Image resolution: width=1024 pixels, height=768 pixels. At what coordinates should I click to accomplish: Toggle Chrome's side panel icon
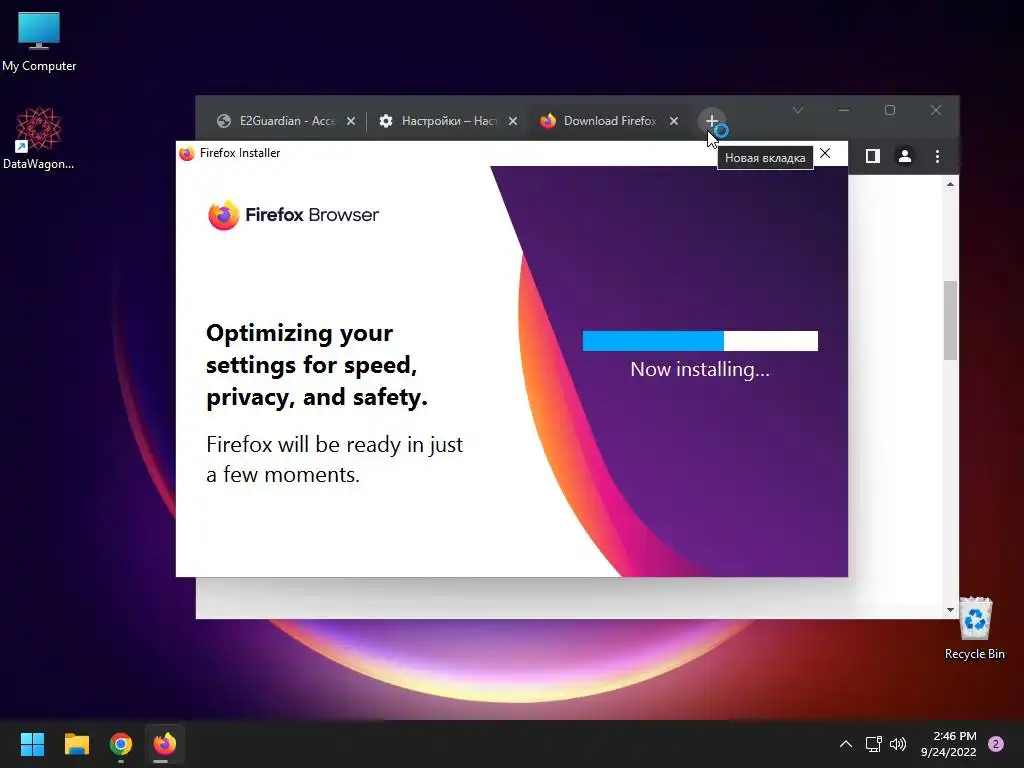[x=872, y=156]
